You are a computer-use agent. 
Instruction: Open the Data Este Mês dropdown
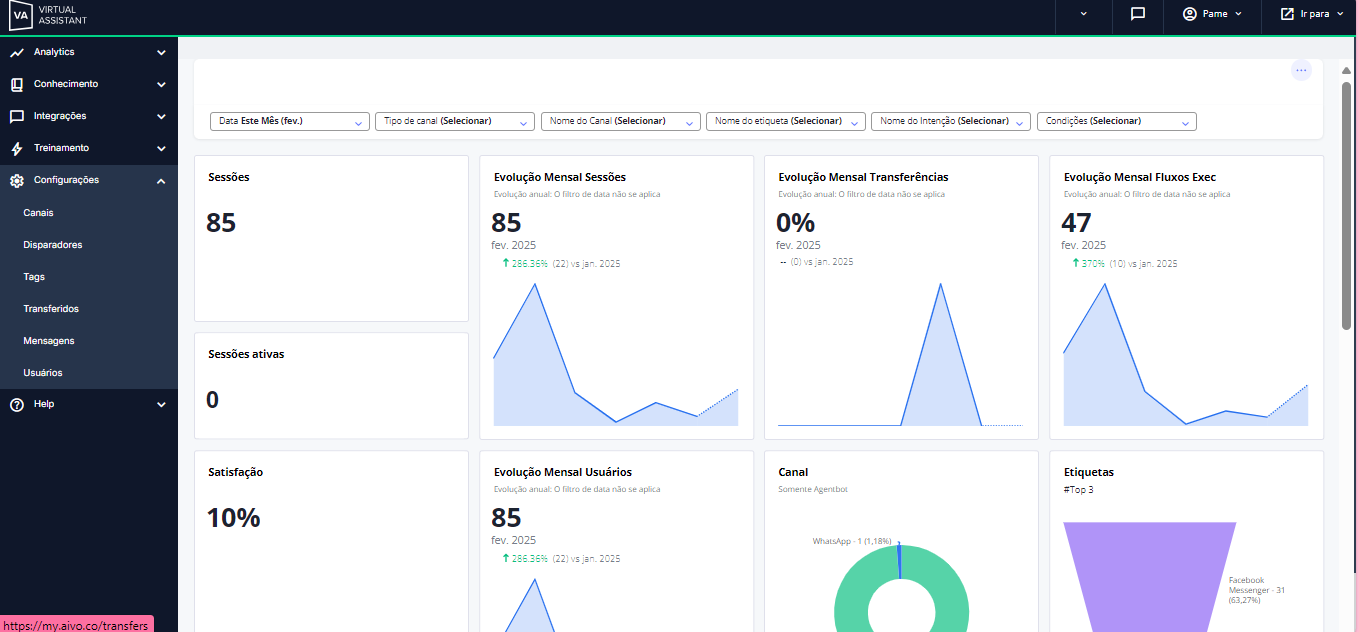pos(290,121)
